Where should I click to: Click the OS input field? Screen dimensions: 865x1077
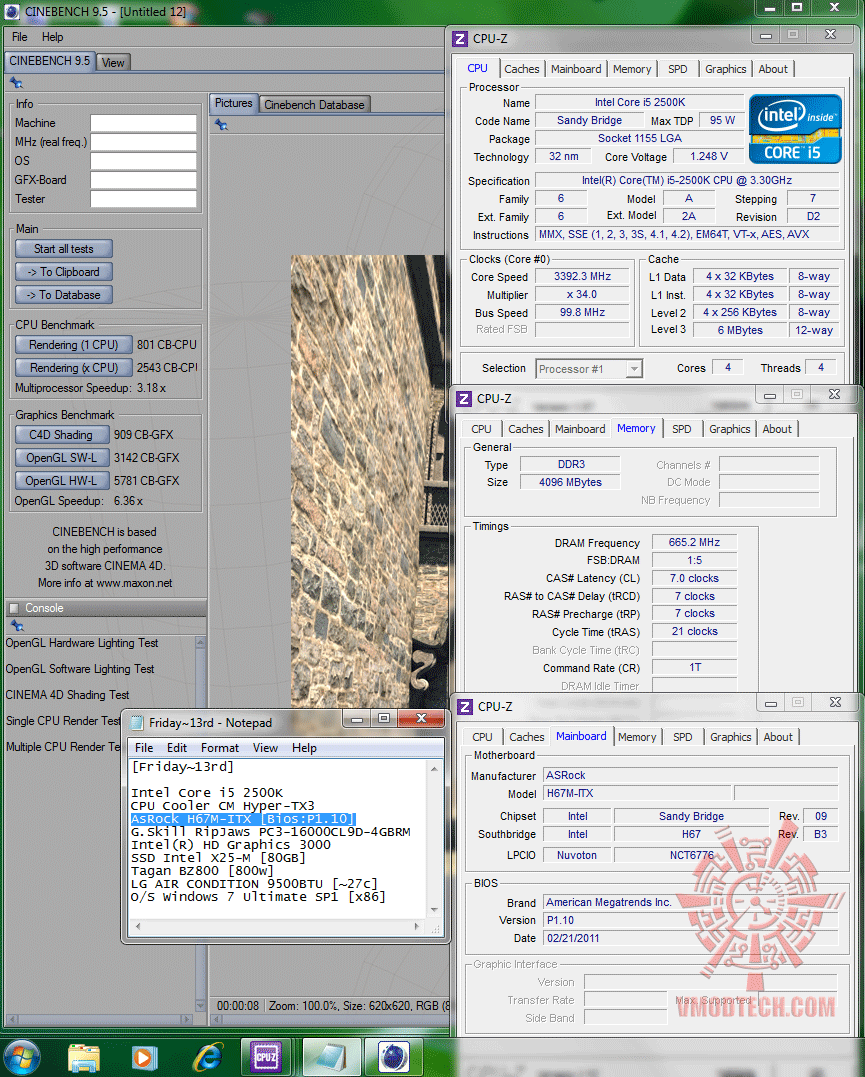coord(144,161)
